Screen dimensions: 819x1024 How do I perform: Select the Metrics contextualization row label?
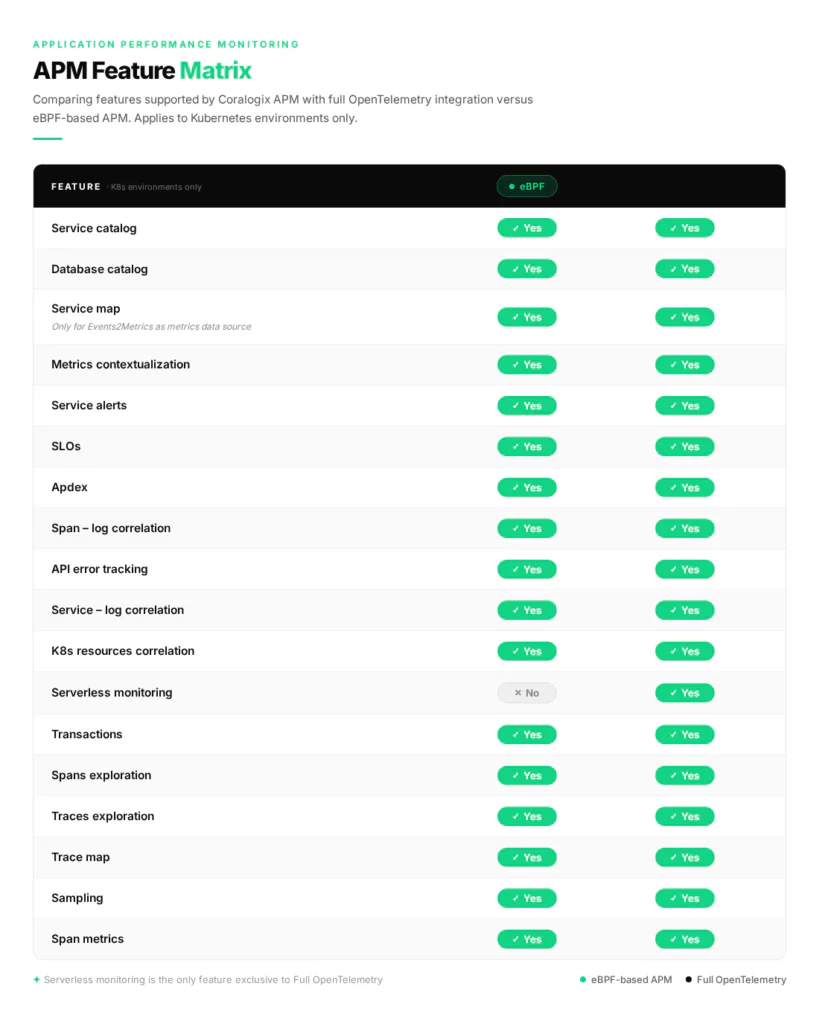[x=120, y=365]
